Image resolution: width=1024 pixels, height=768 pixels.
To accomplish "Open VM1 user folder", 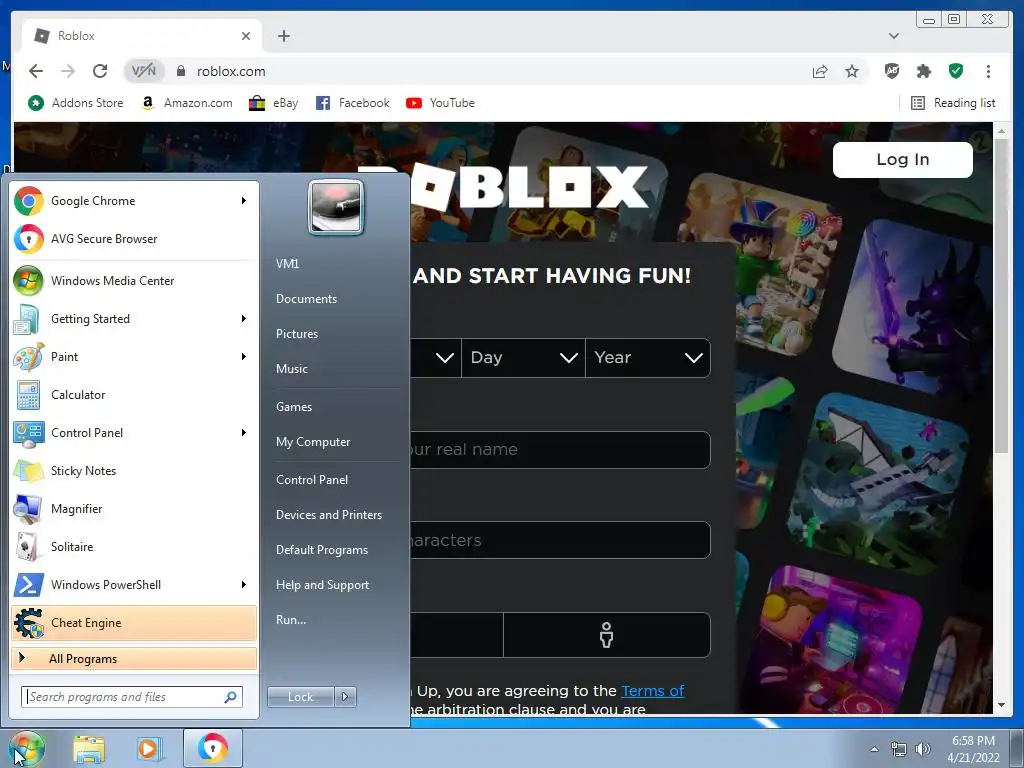I will pyautogui.click(x=287, y=264).
